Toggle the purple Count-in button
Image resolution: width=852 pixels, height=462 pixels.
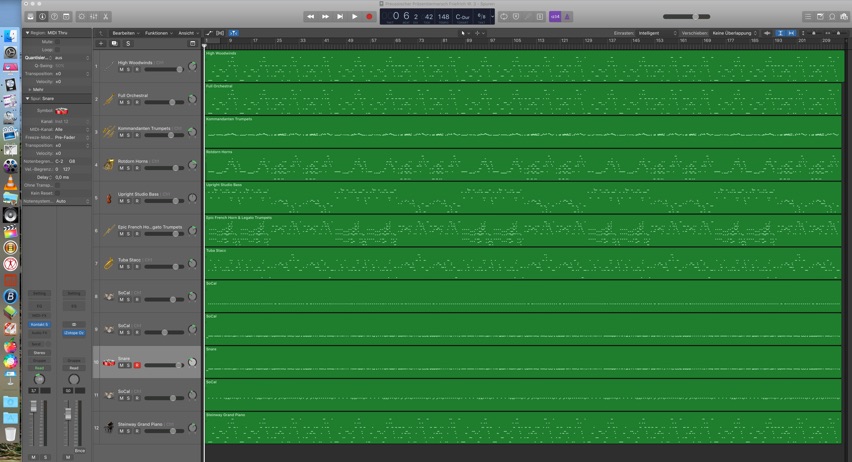pos(555,16)
